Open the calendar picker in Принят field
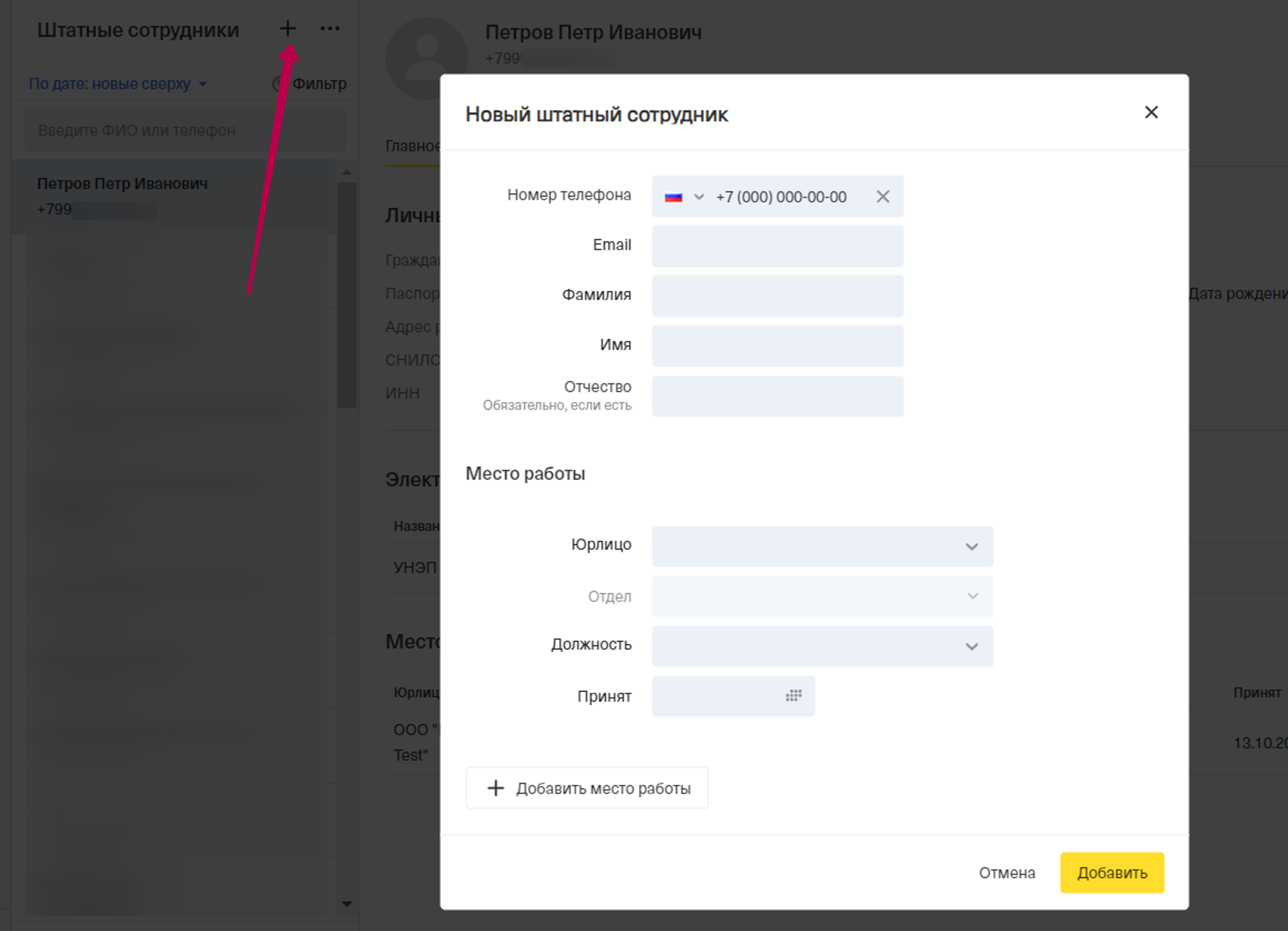 pos(793,695)
